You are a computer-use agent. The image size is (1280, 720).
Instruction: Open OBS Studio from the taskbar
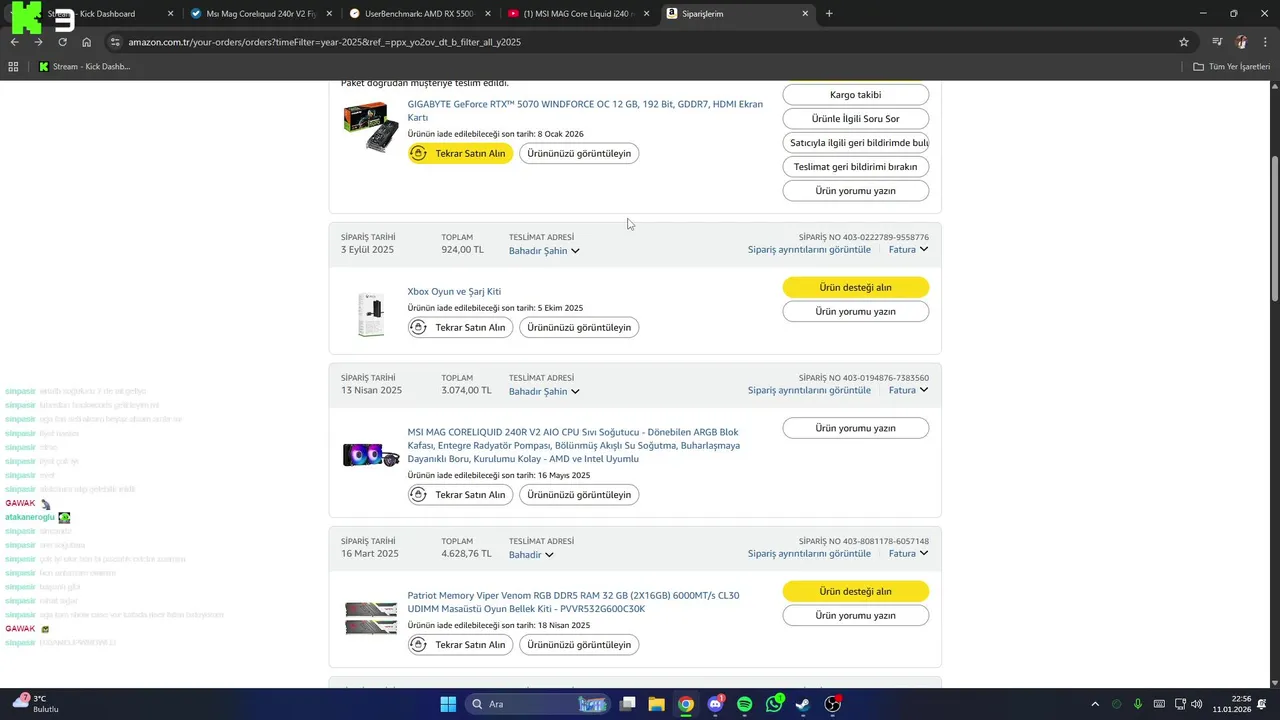tap(833, 704)
